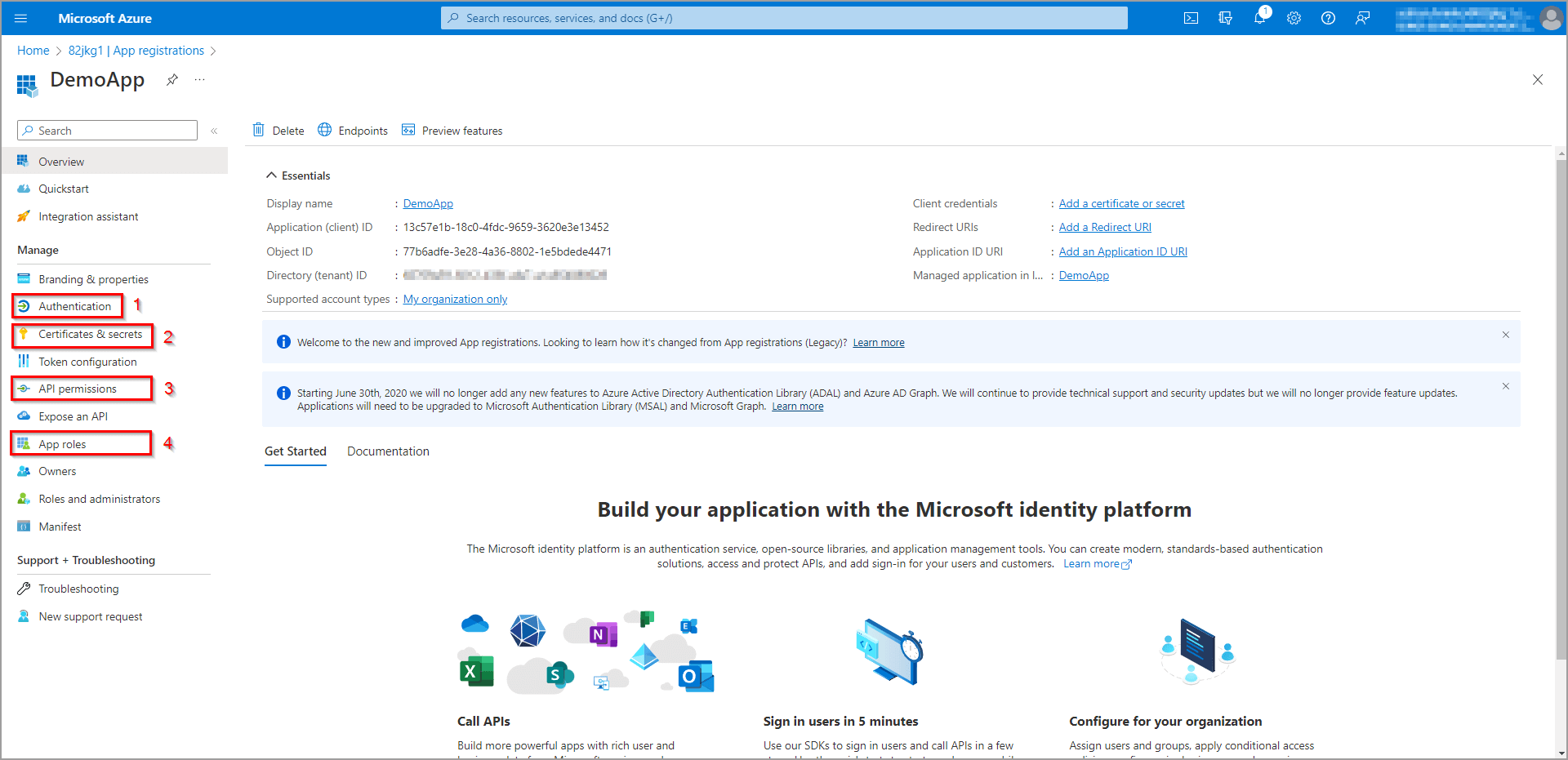Open the DemoApp more options ellipsis

pos(199,80)
